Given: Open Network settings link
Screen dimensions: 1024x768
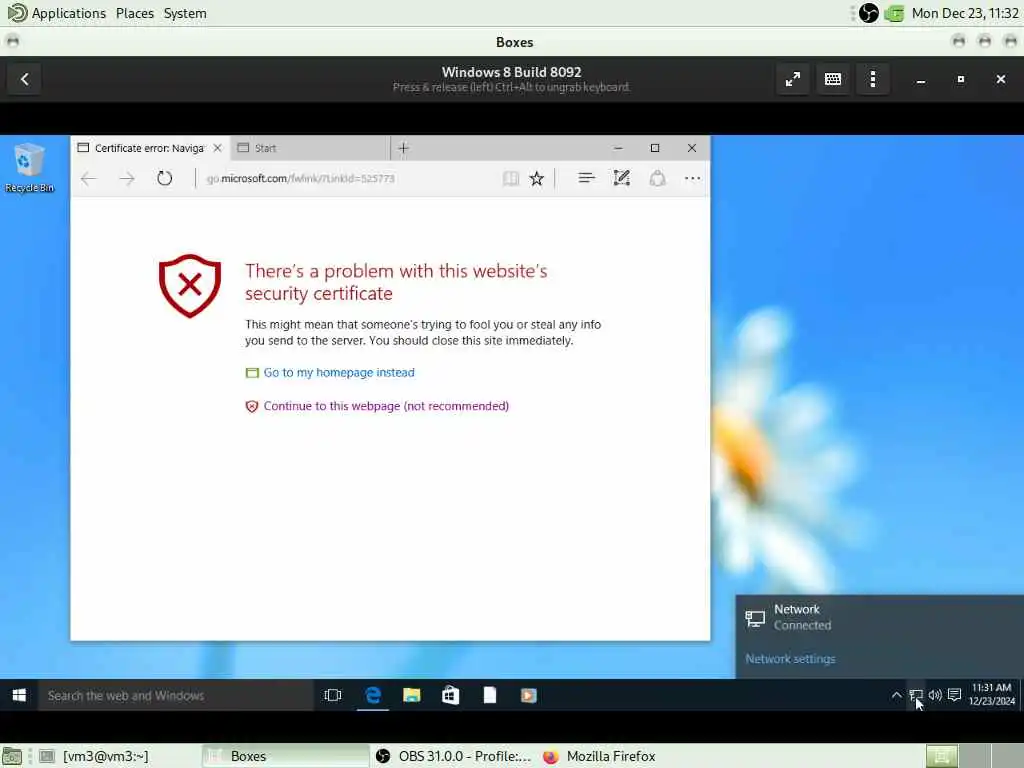Looking at the screenshot, I should (790, 658).
